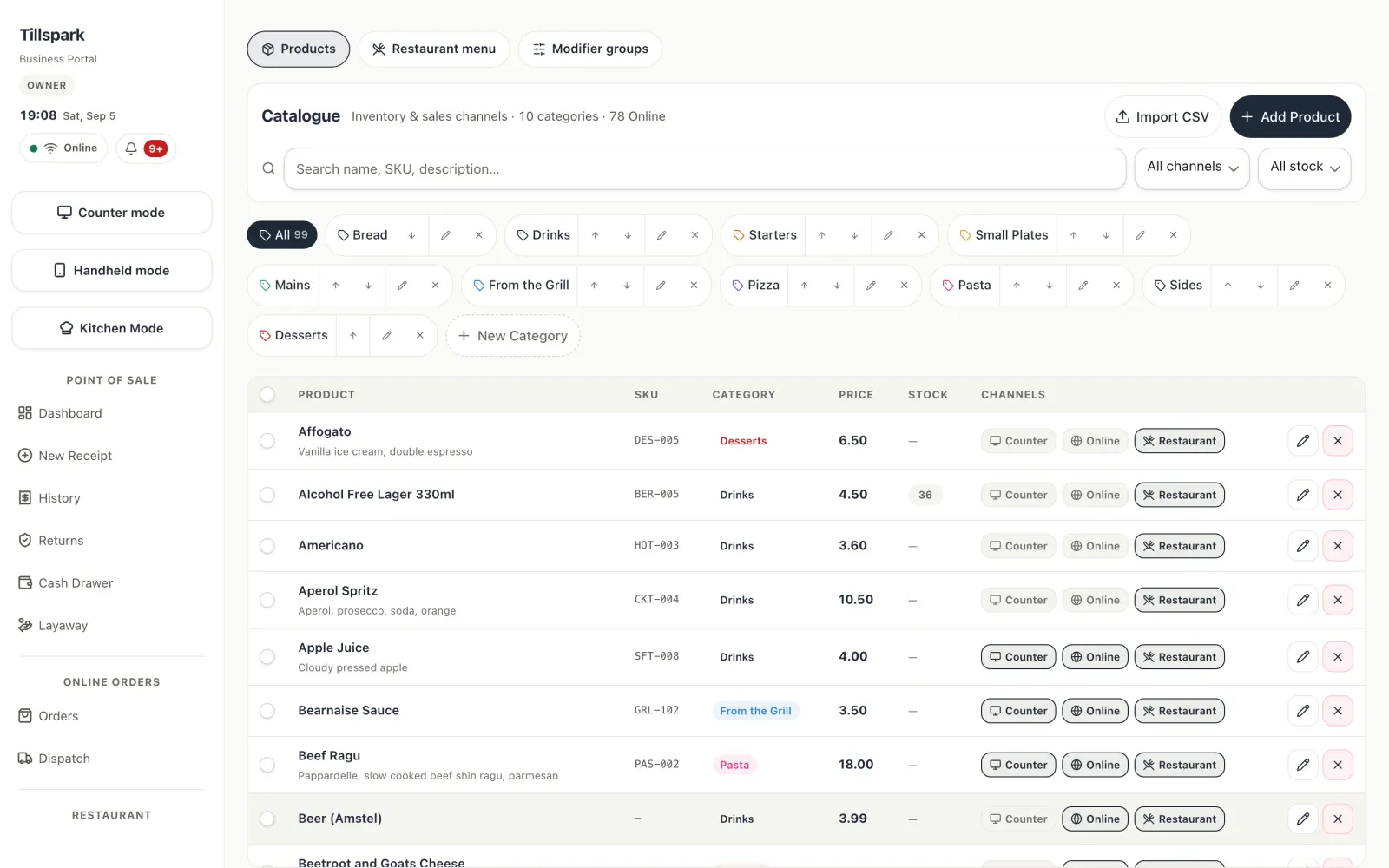Remove the Drinks category
This screenshot has height=868, width=1389.
pyautogui.click(x=694, y=235)
